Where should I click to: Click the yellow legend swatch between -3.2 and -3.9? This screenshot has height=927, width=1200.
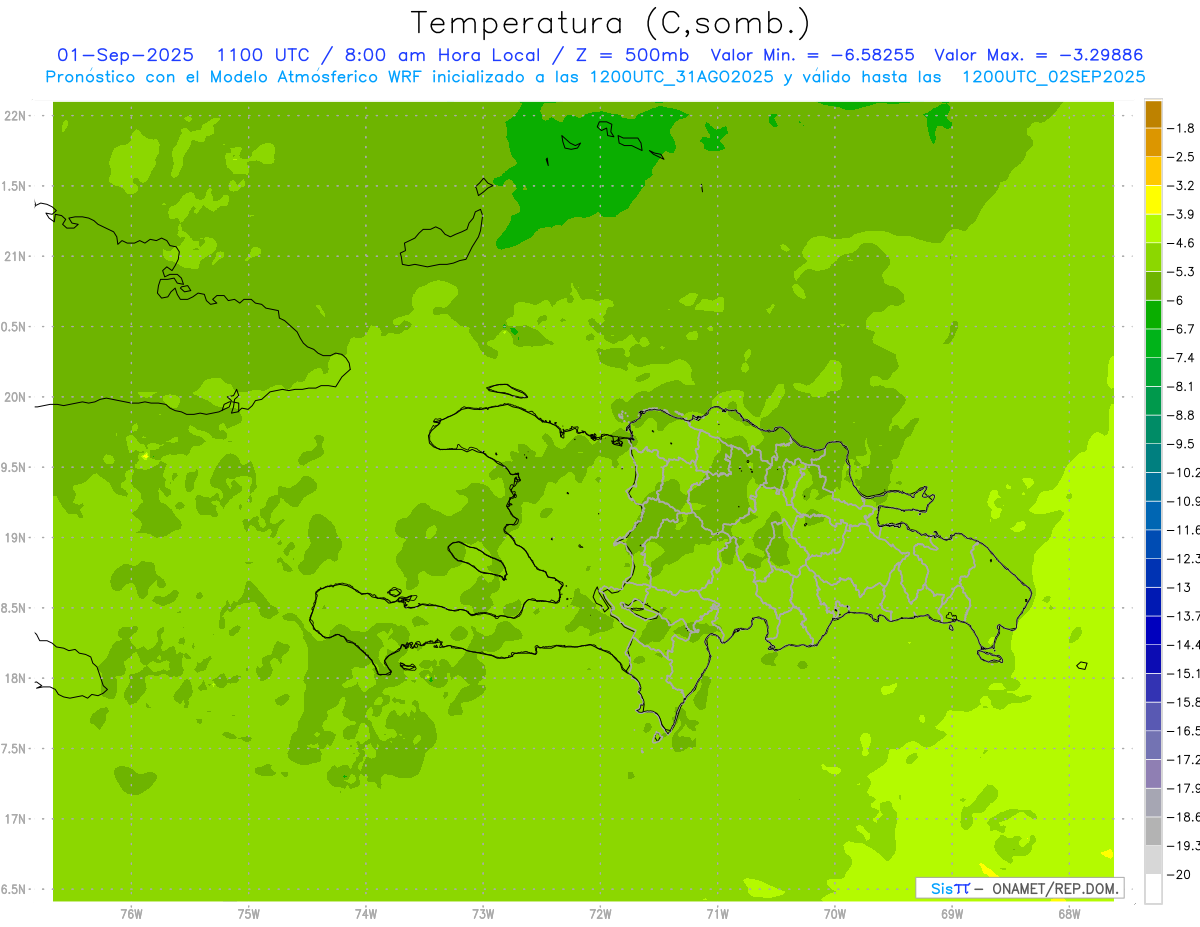click(x=1153, y=200)
